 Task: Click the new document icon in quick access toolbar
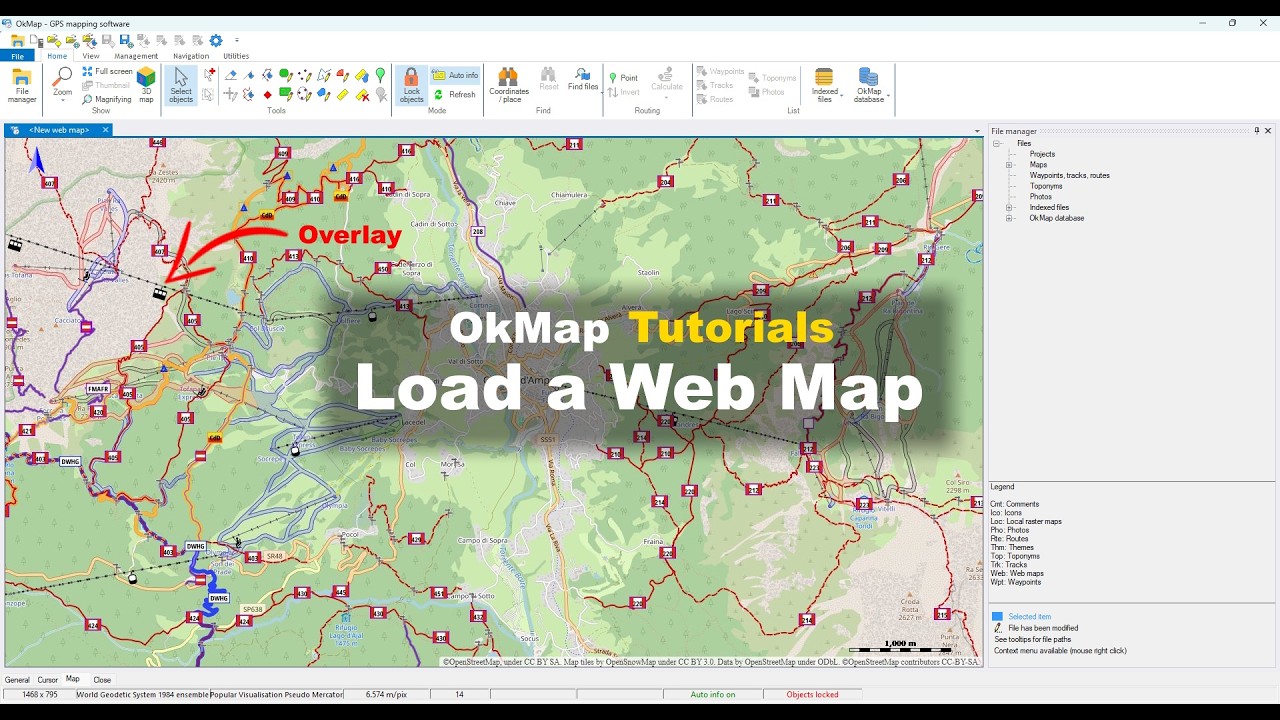(x=36, y=40)
